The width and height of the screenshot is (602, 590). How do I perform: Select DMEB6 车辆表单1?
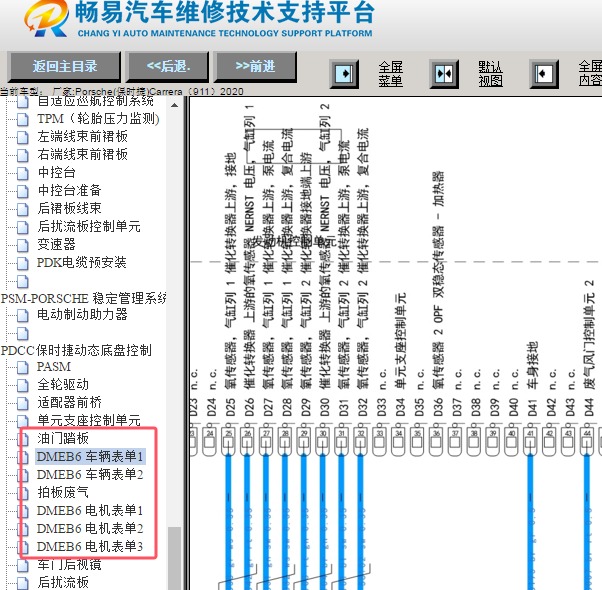pos(90,456)
